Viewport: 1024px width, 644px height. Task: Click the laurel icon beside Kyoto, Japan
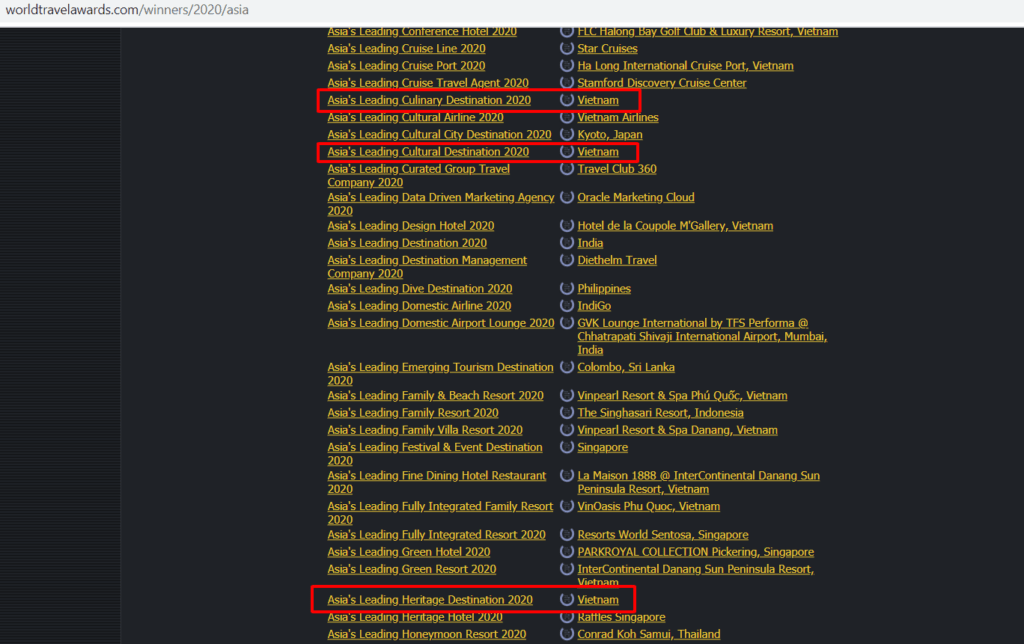pyautogui.click(x=567, y=134)
